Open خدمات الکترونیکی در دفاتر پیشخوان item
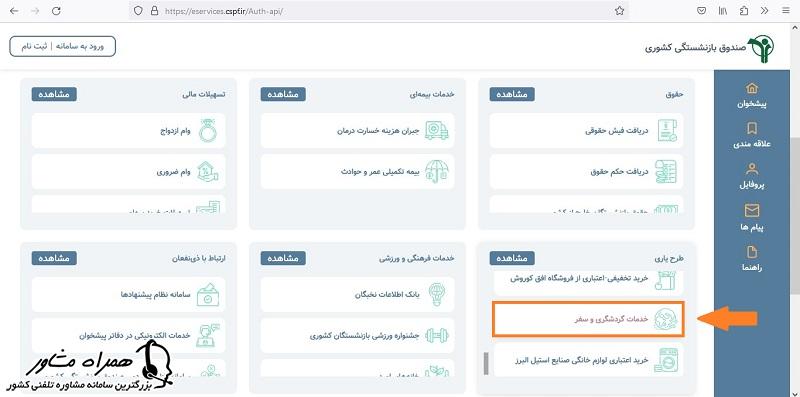The height and width of the screenshot is (397, 800). click(129, 336)
